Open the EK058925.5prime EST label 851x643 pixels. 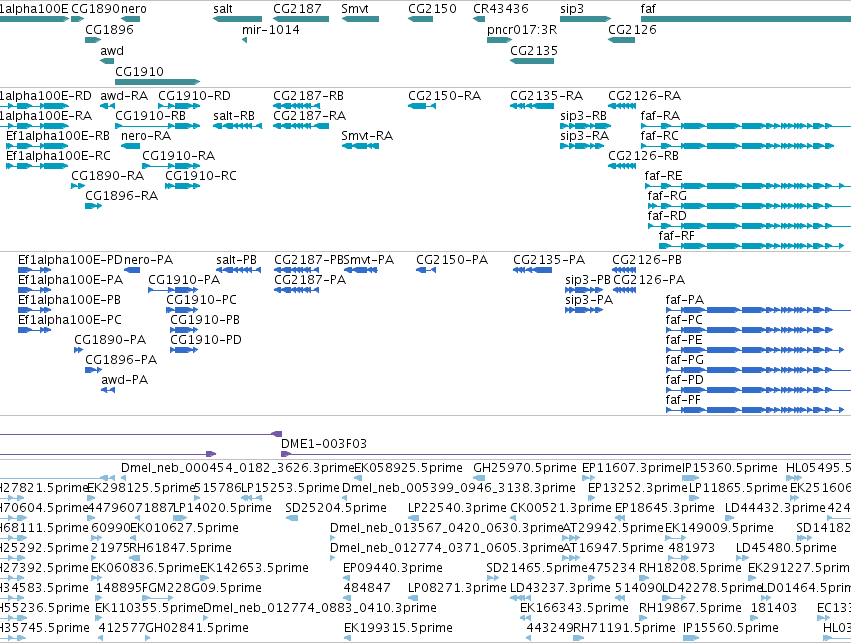pos(409,468)
